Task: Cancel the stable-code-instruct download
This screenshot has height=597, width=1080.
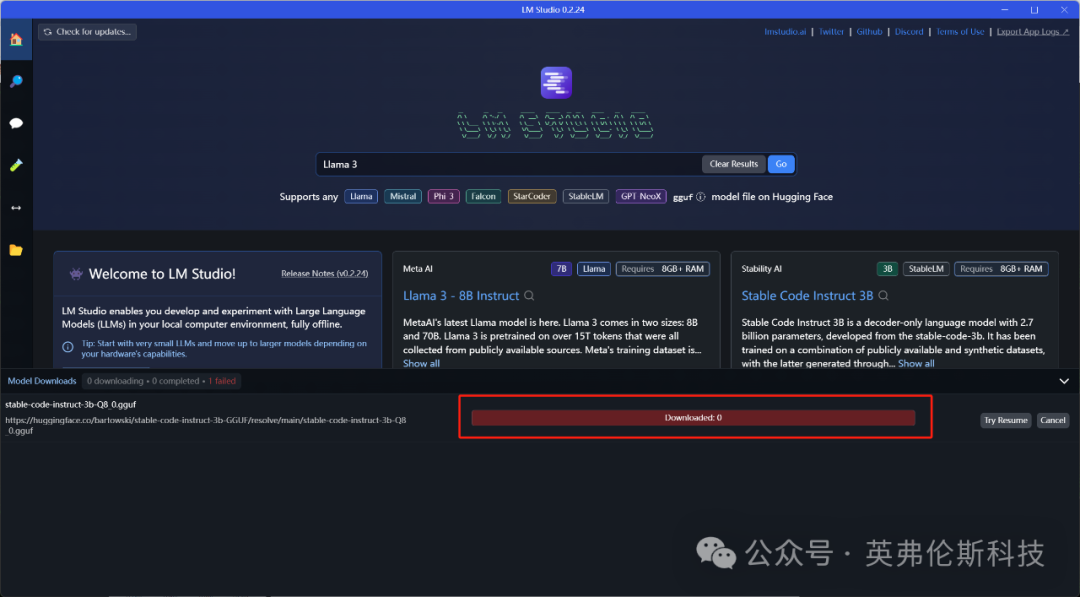Action: (1052, 420)
